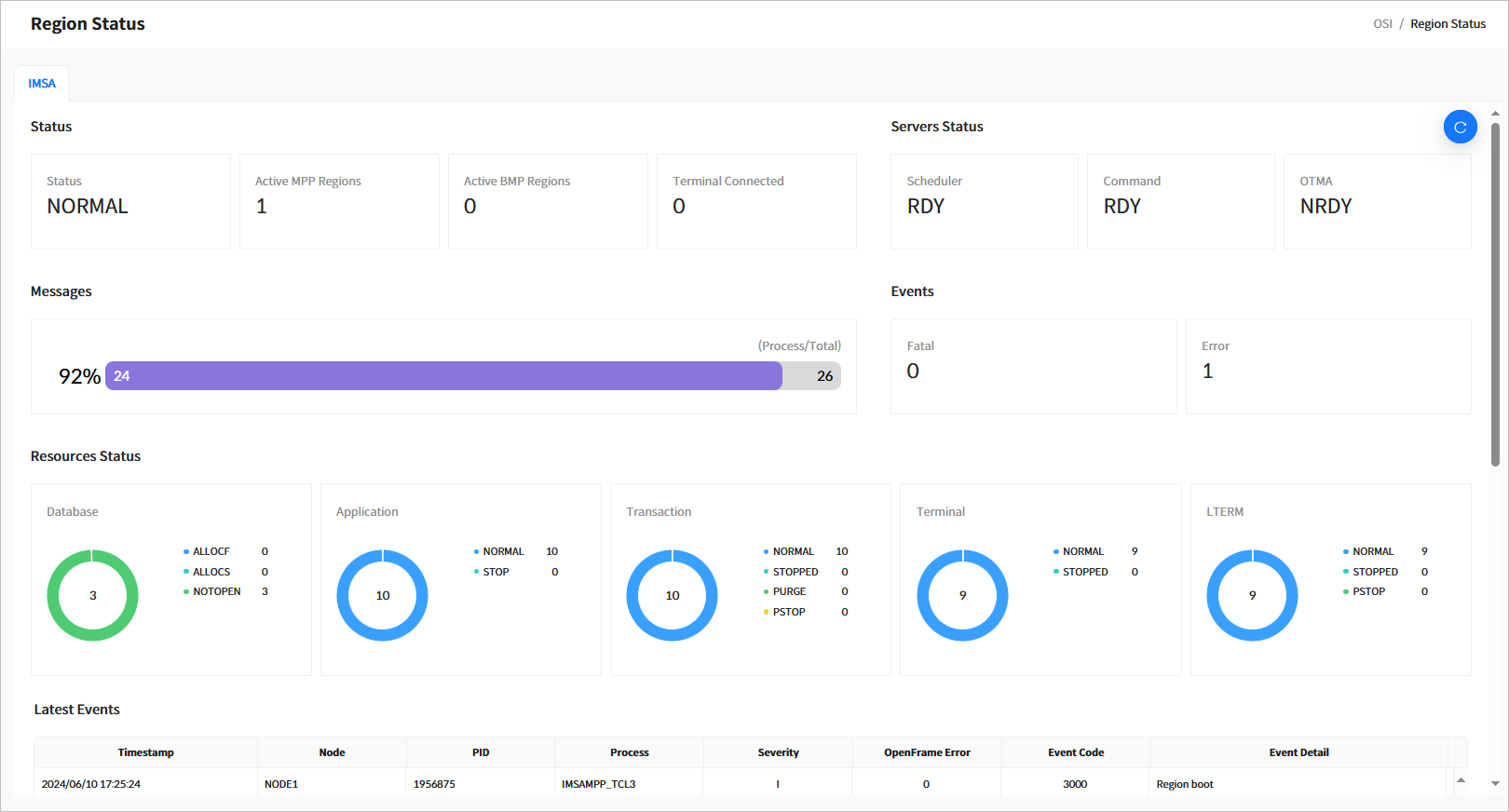This screenshot has height=812, width=1509.
Task: Open the OSI breadcrumb link
Action: (1382, 24)
